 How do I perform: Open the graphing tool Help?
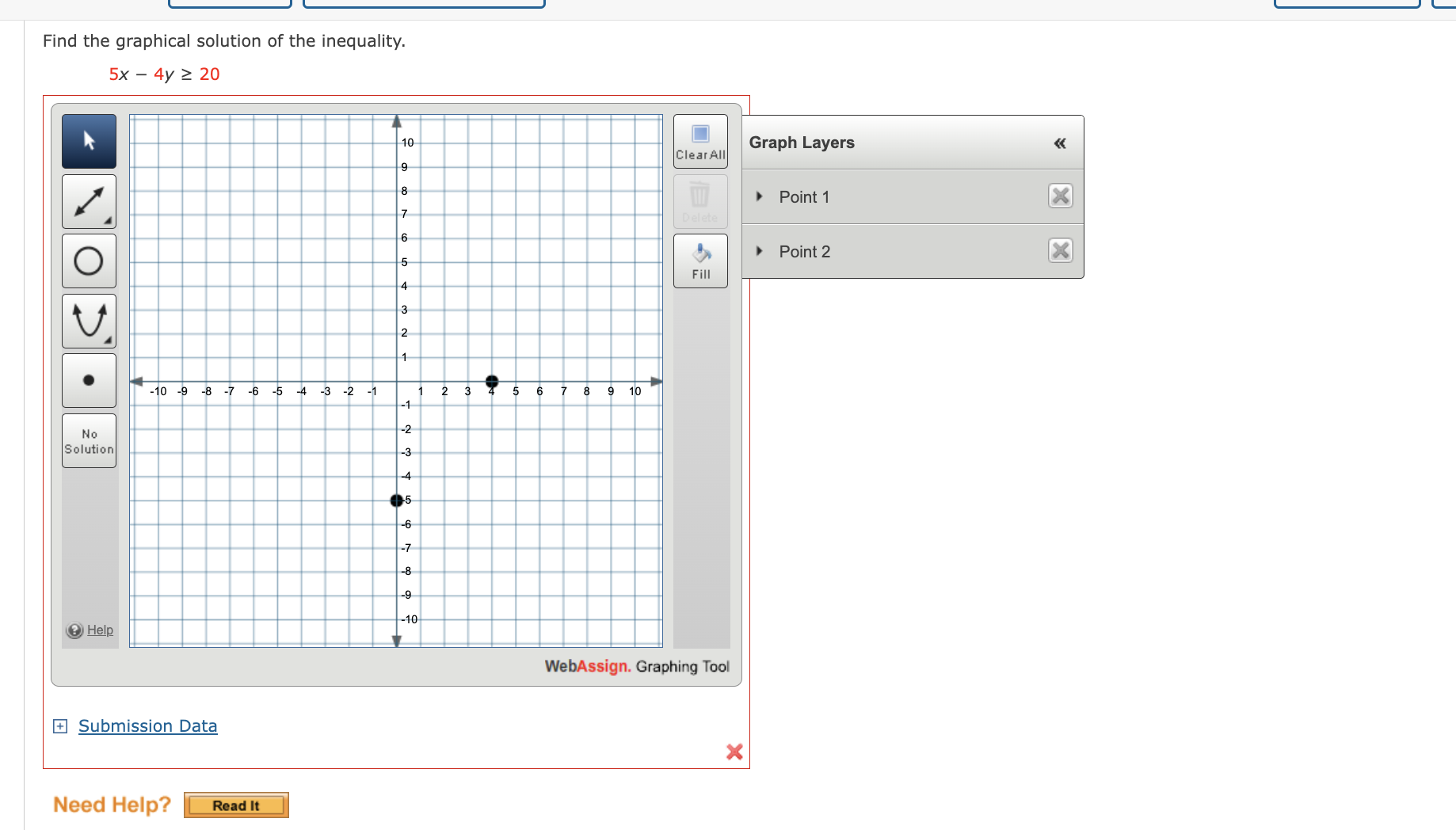coord(89,630)
